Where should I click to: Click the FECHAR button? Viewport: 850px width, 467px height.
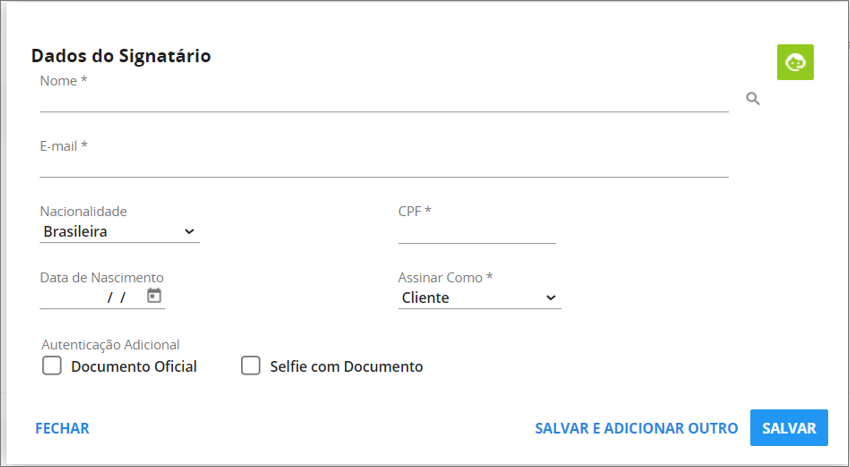pyautogui.click(x=62, y=428)
